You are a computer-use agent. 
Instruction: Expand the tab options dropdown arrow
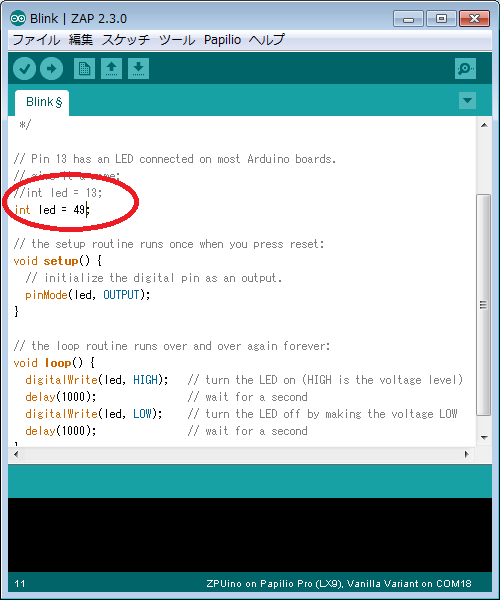coord(467,100)
